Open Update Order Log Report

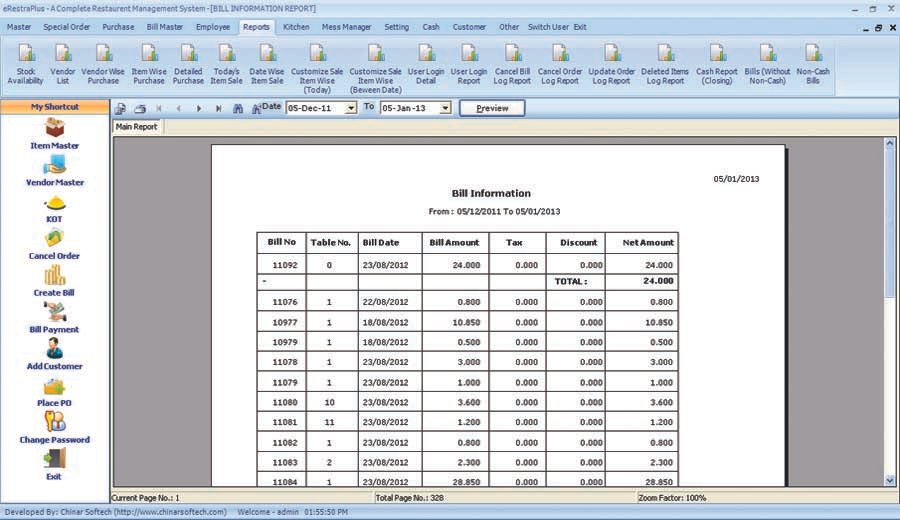pyautogui.click(x=611, y=65)
